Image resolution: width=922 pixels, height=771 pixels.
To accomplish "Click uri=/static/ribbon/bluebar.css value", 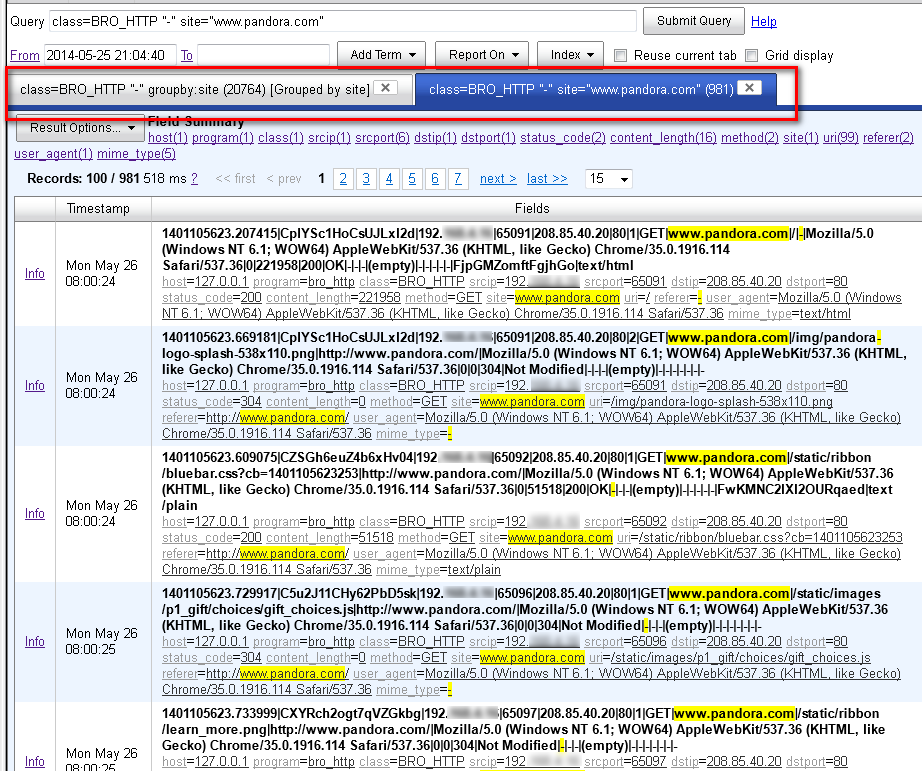I will pos(770,538).
